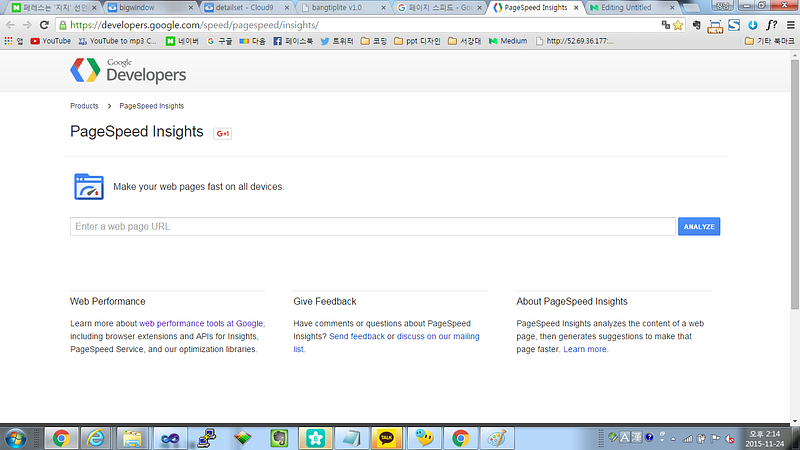
Task: Open web performance tools at Google link
Action: [x=201, y=323]
